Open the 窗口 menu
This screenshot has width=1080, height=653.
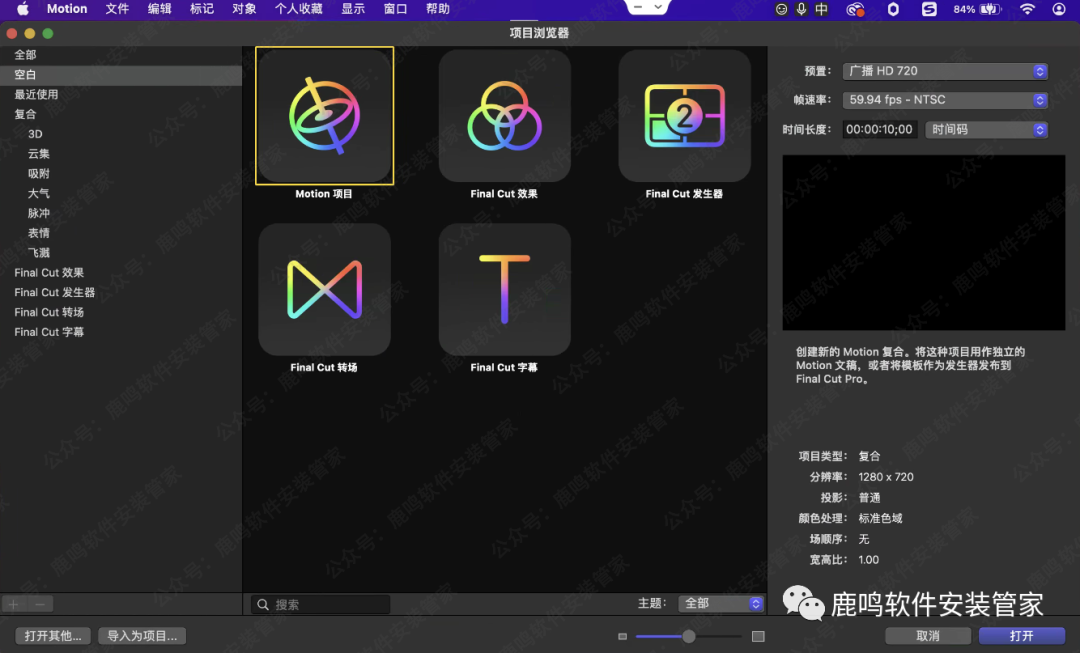[395, 9]
